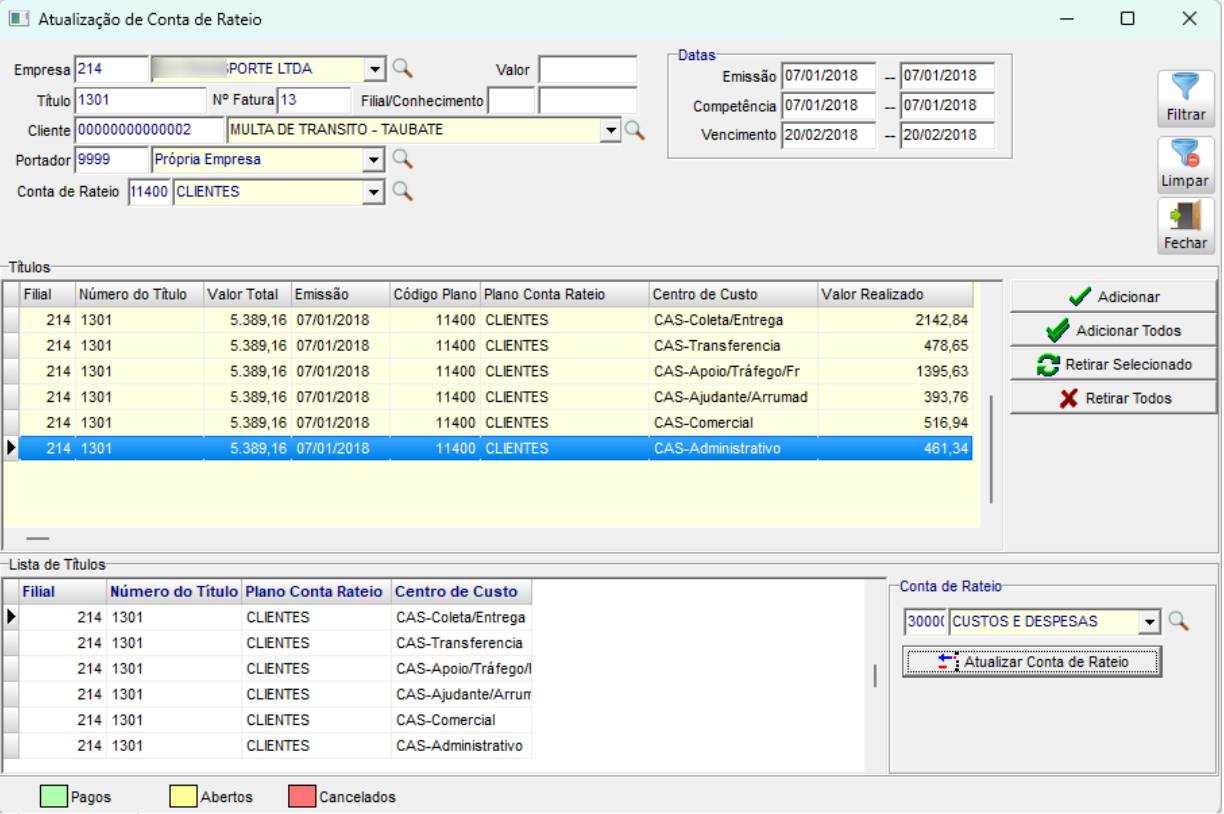Screen dimensions: 1224x814
Task: Click magnifier beside CUSTOS E DESPESAS
Action: [x=1178, y=621]
